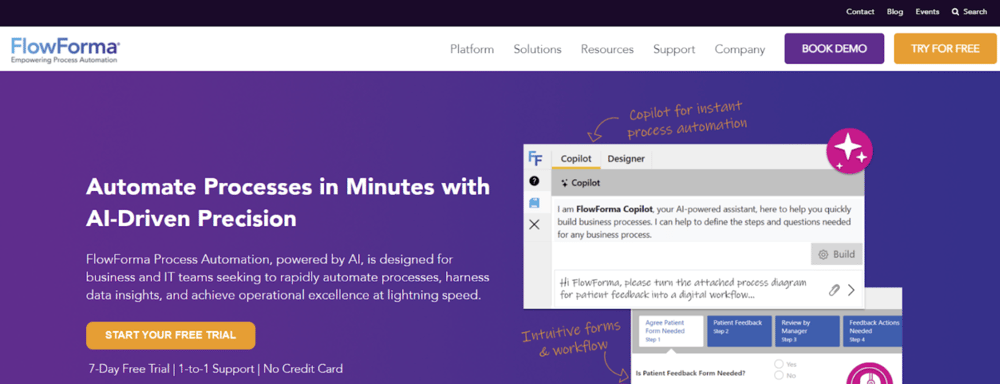Select Feedback Actions Needed step

(x=873, y=331)
